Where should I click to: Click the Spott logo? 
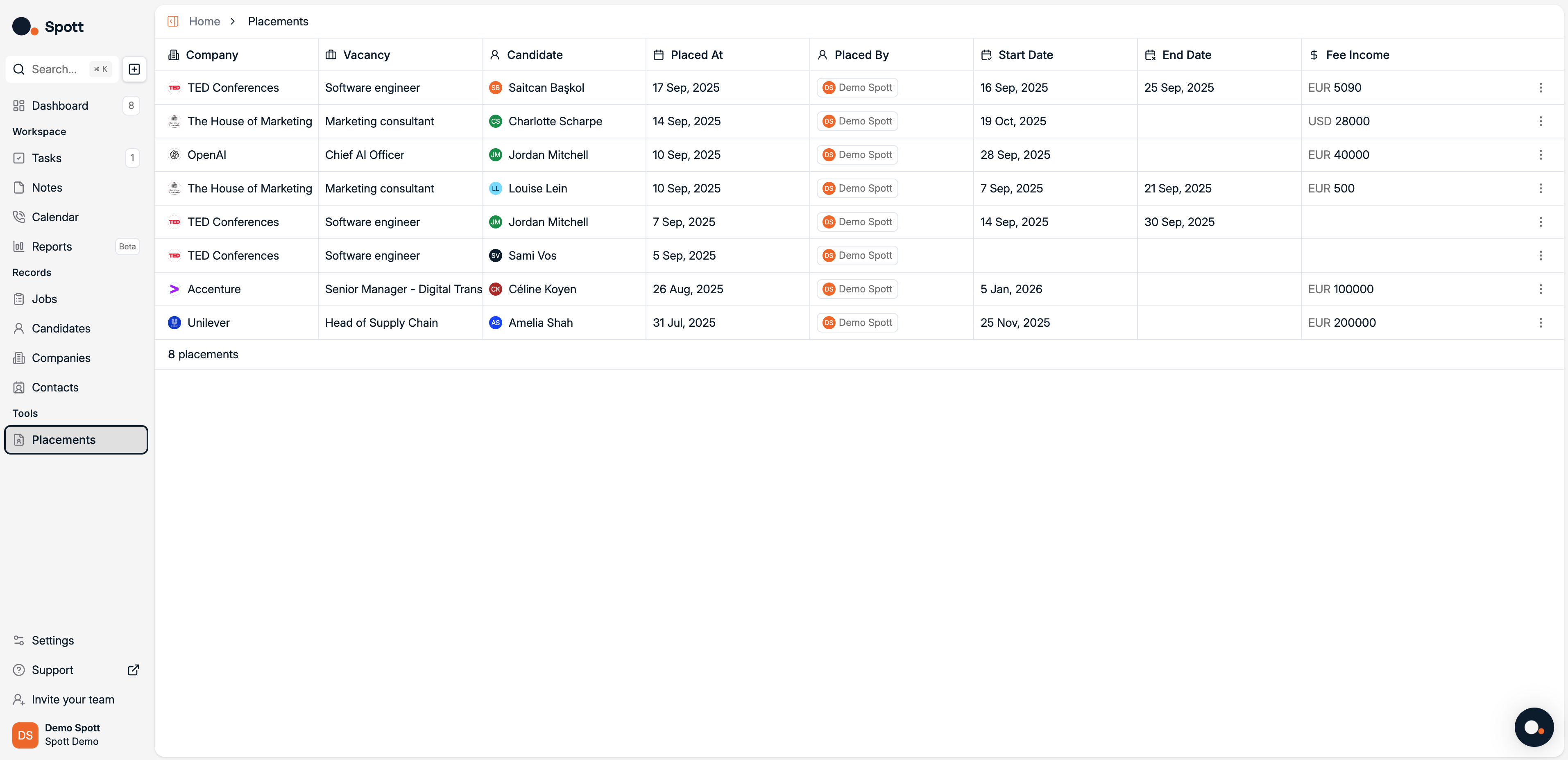48,27
